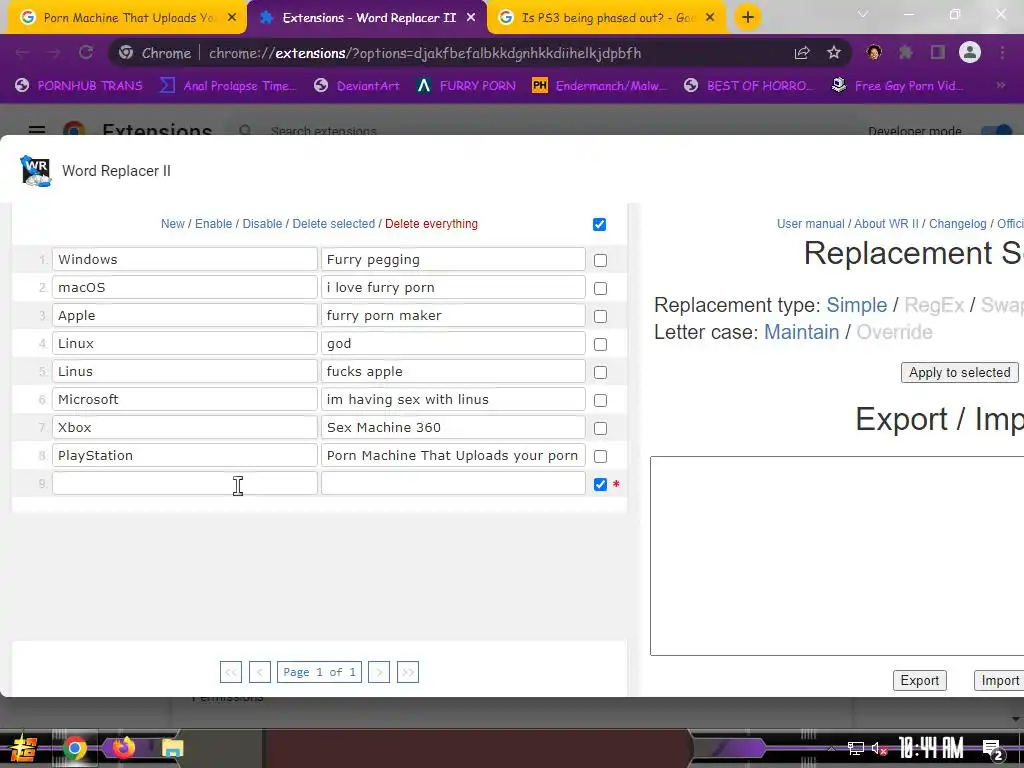Set replacement type to Simple

[x=856, y=305]
